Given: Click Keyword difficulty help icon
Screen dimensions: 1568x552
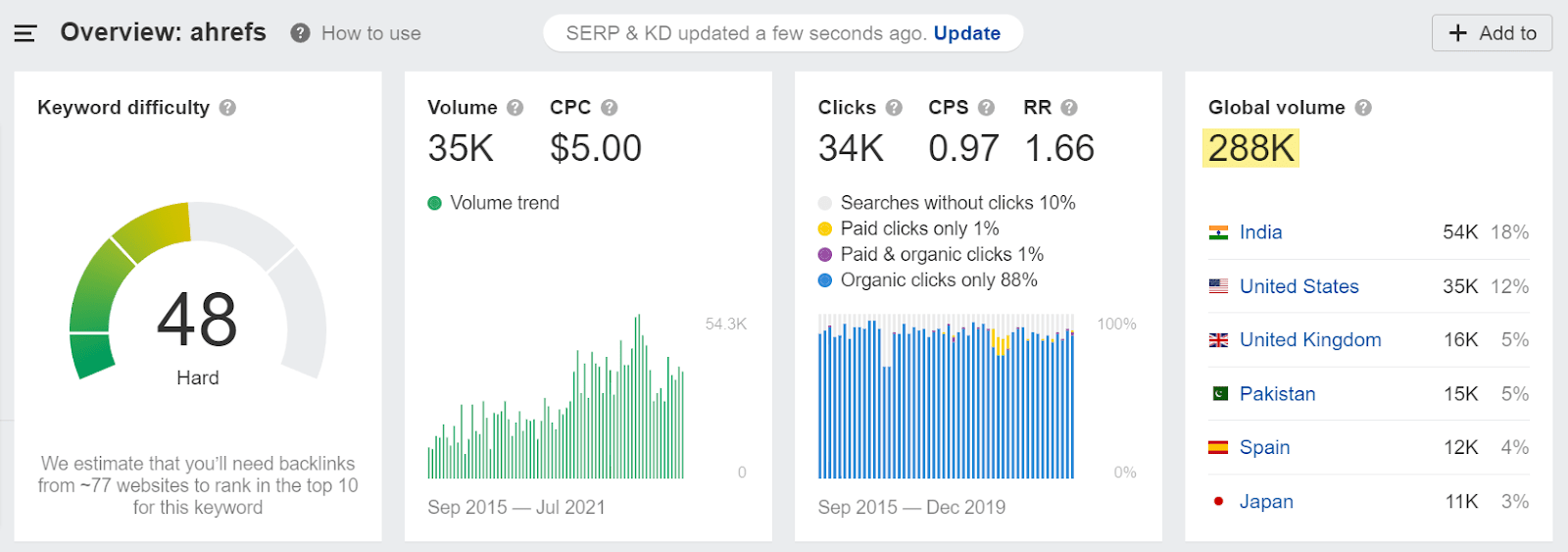Looking at the screenshot, I should [x=227, y=108].
